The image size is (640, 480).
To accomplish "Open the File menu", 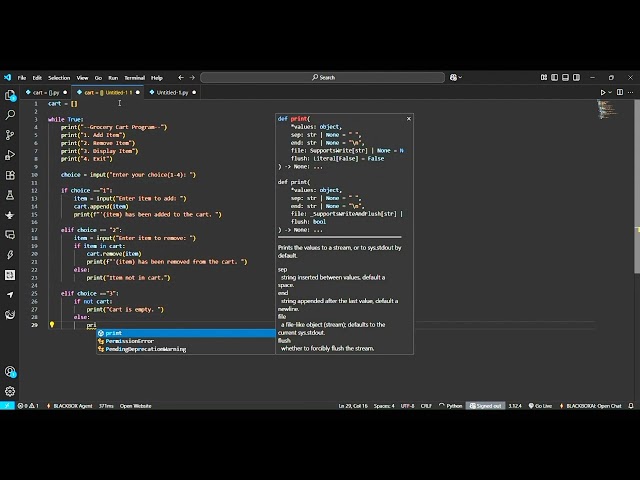I will click(22, 78).
